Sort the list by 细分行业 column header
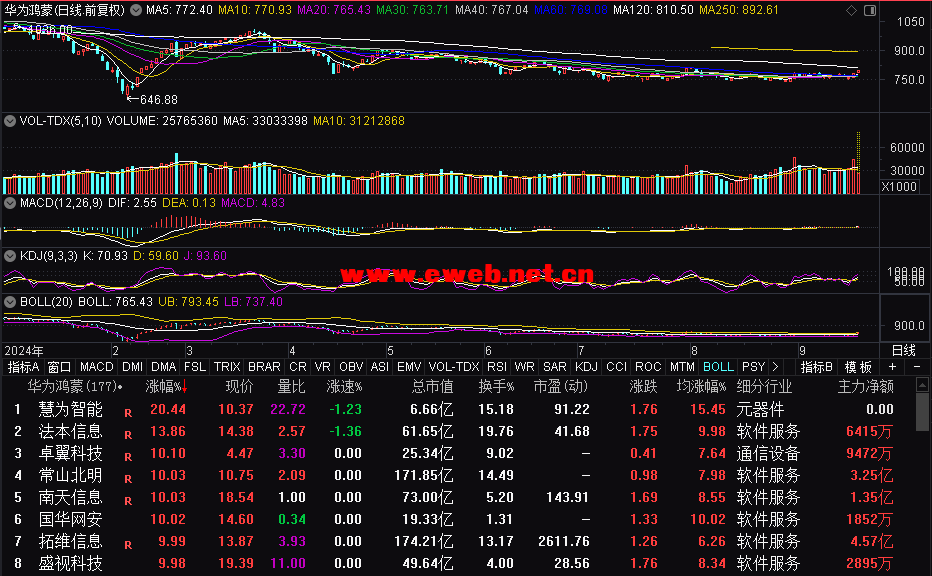 764,387
